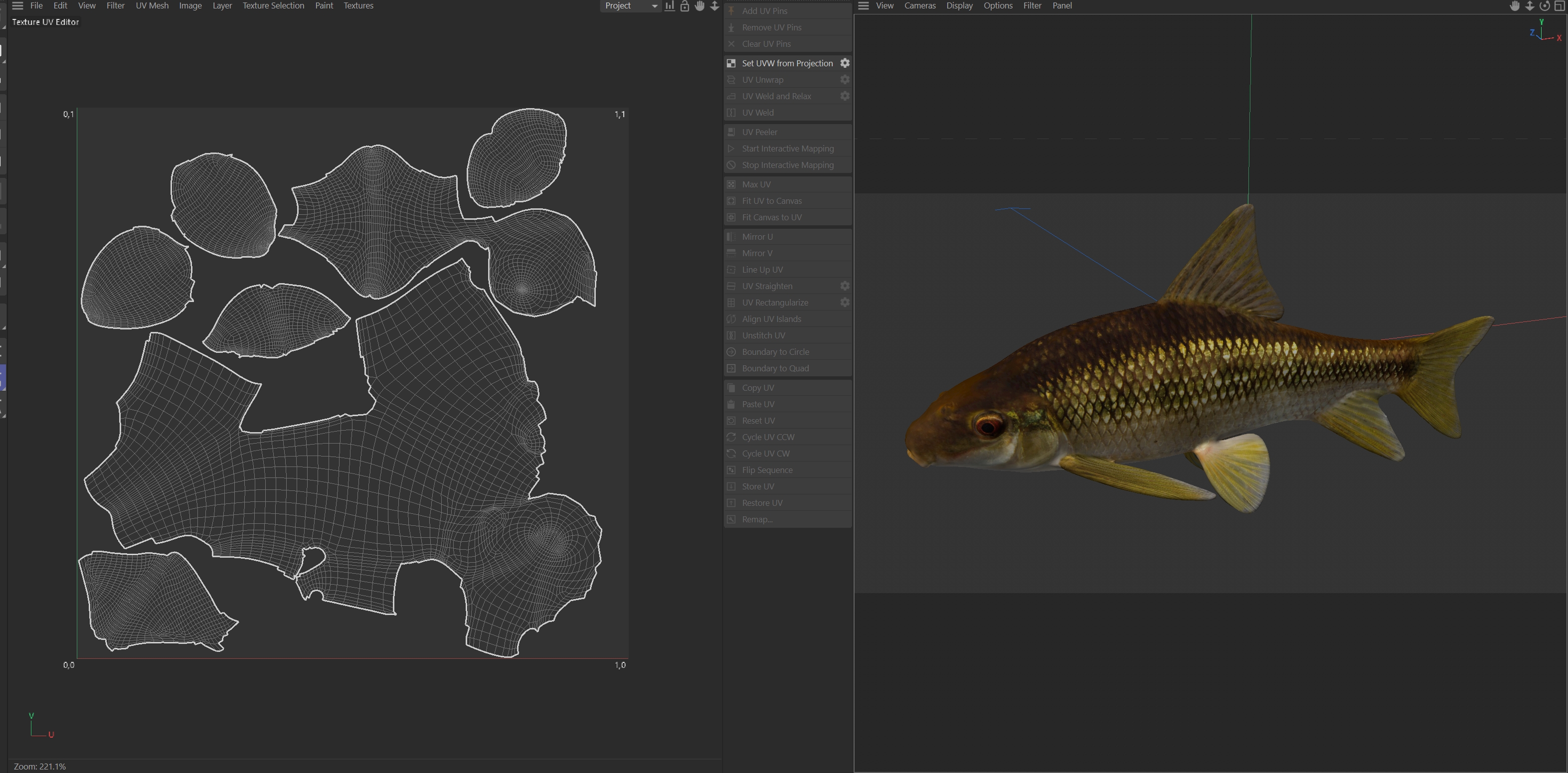Click the Set UVW from Projection checker icon
The height and width of the screenshot is (773, 1568).
[x=731, y=63]
